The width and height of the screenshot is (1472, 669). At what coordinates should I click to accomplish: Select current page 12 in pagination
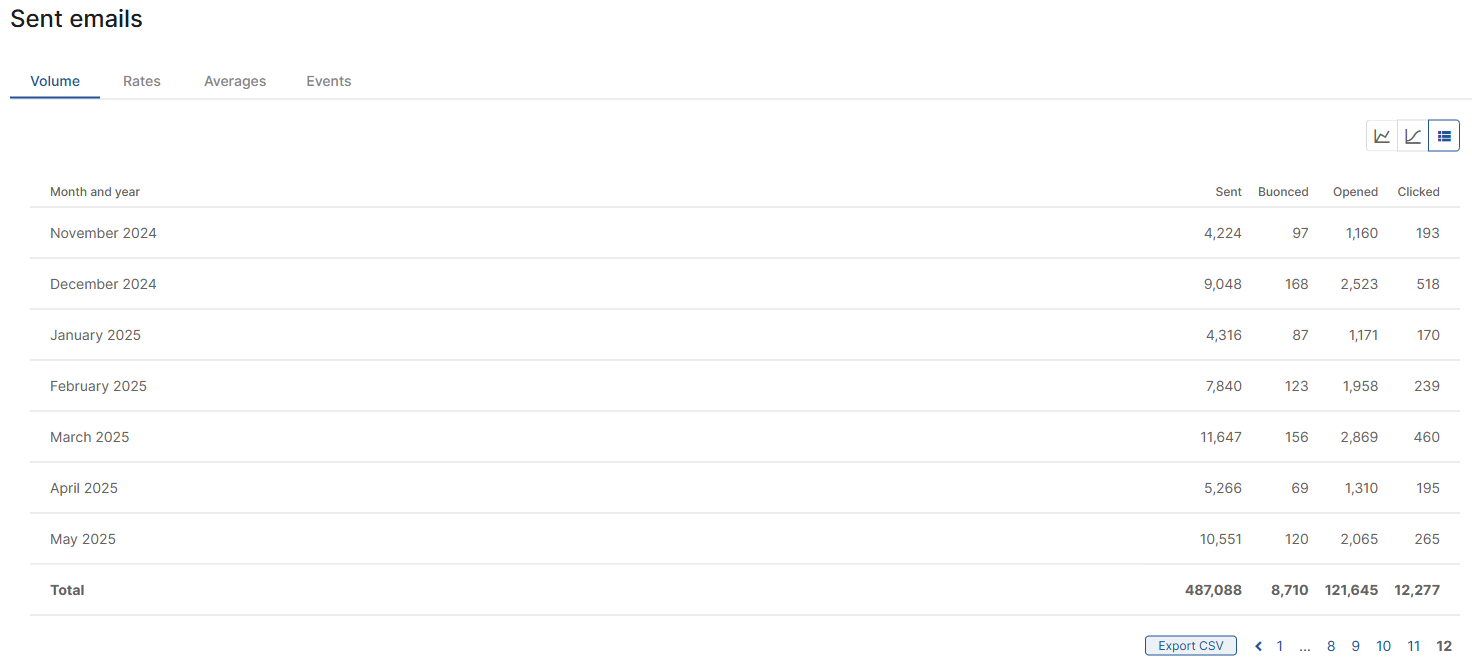pos(1444,646)
